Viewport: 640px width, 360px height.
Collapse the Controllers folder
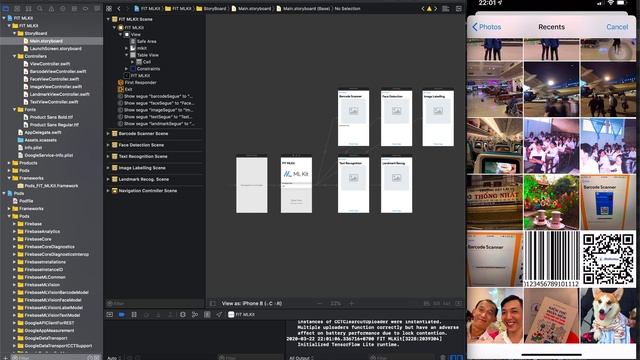click(x=15, y=56)
